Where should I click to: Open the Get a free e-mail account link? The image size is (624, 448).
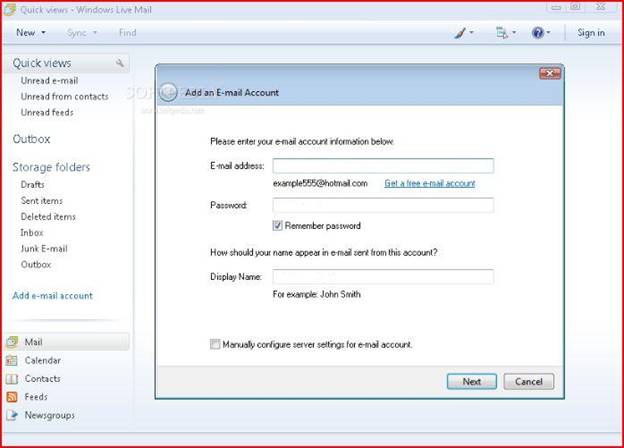click(x=430, y=183)
